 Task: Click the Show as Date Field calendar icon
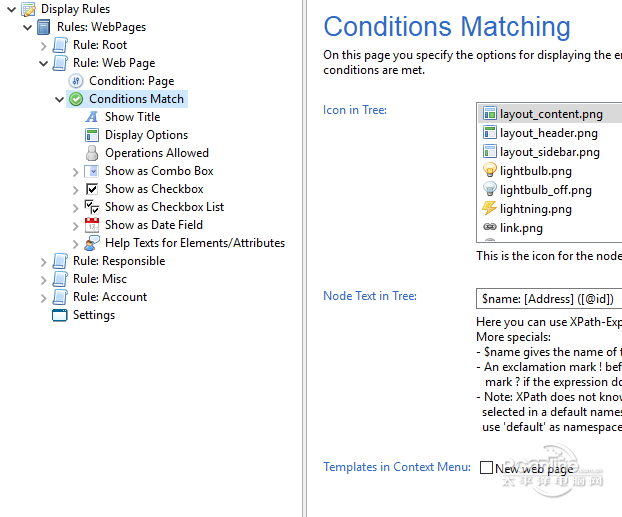tap(92, 225)
